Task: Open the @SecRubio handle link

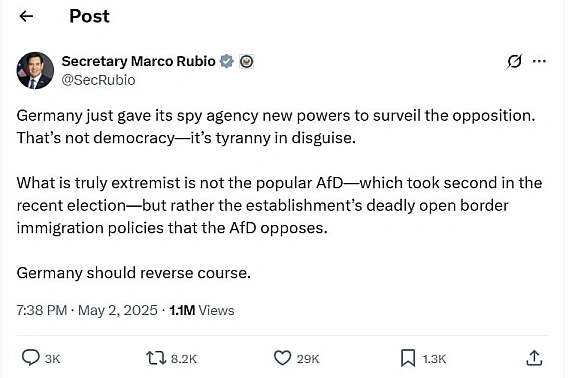Action: [98, 80]
